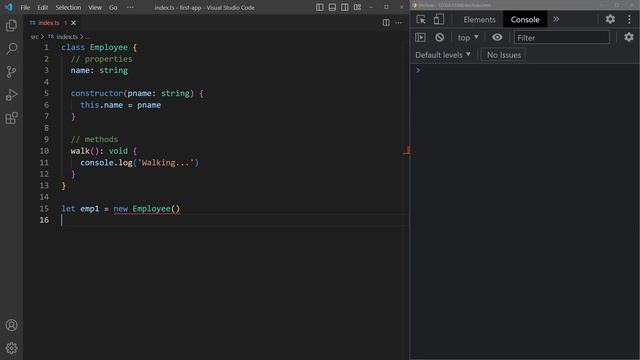Screen dimensions: 640x360
Task: Click the index.ts breadcrumb
Action: click(67, 37)
